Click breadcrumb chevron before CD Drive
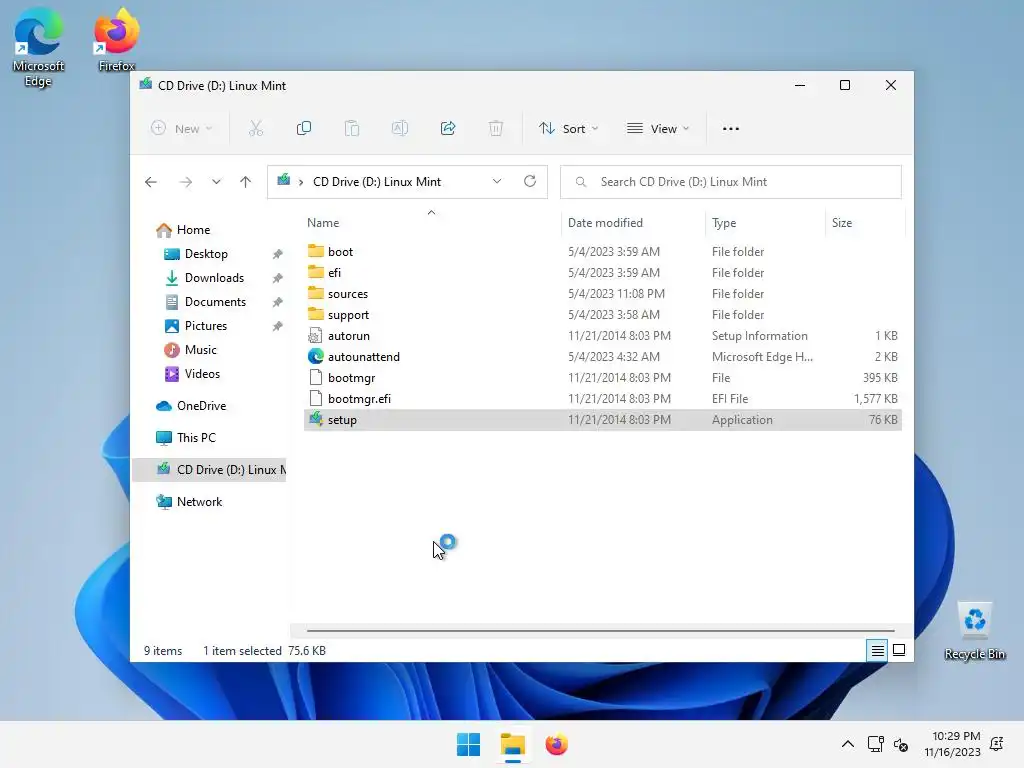The height and width of the screenshot is (768, 1024). [x=301, y=182]
